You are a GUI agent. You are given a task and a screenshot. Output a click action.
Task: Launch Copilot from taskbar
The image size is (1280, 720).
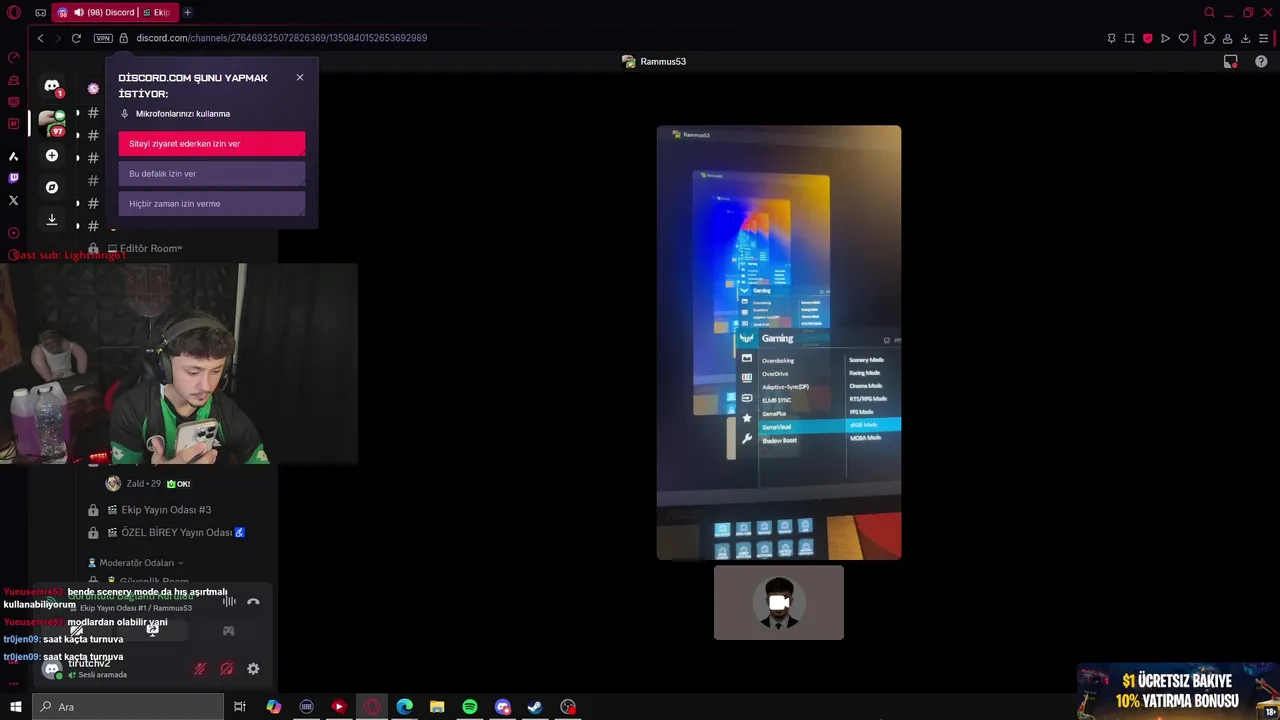(273, 707)
